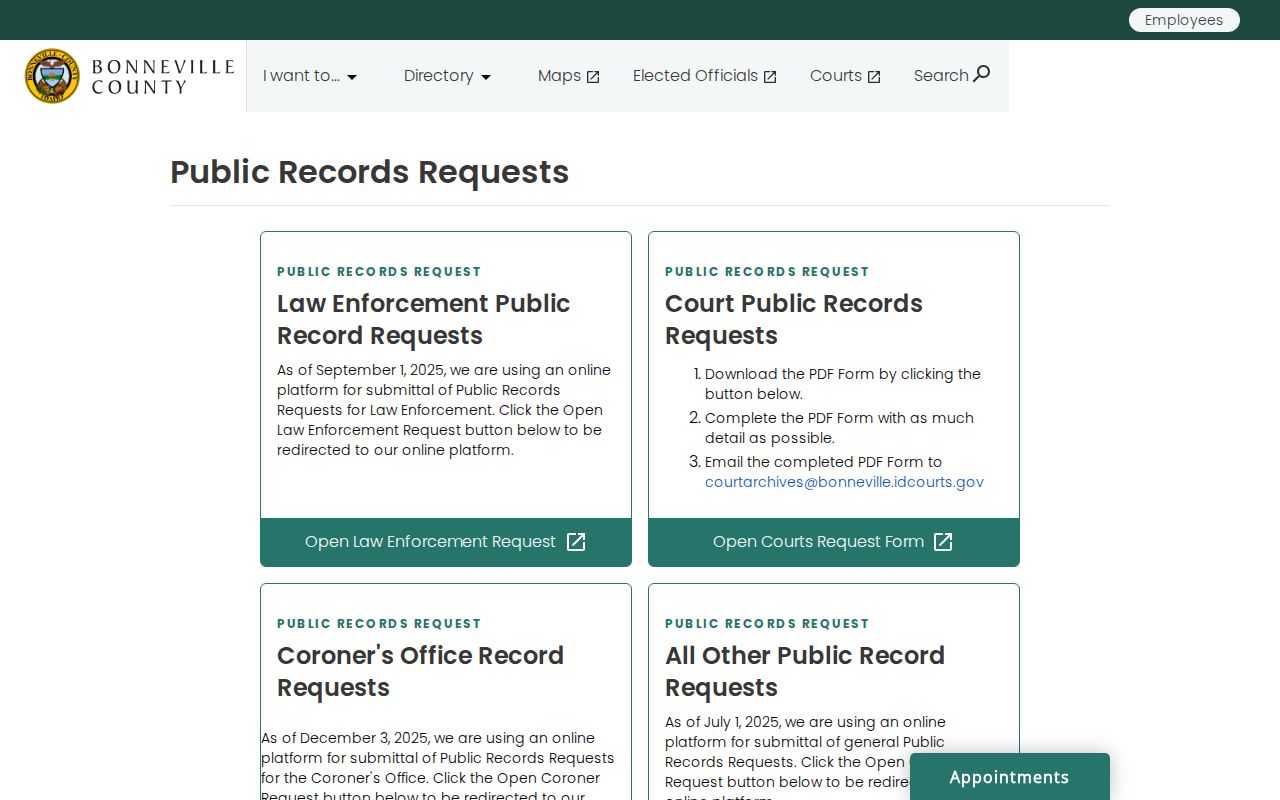Viewport: 1280px width, 800px height.
Task: Open the Directory menu
Action: tap(448, 76)
